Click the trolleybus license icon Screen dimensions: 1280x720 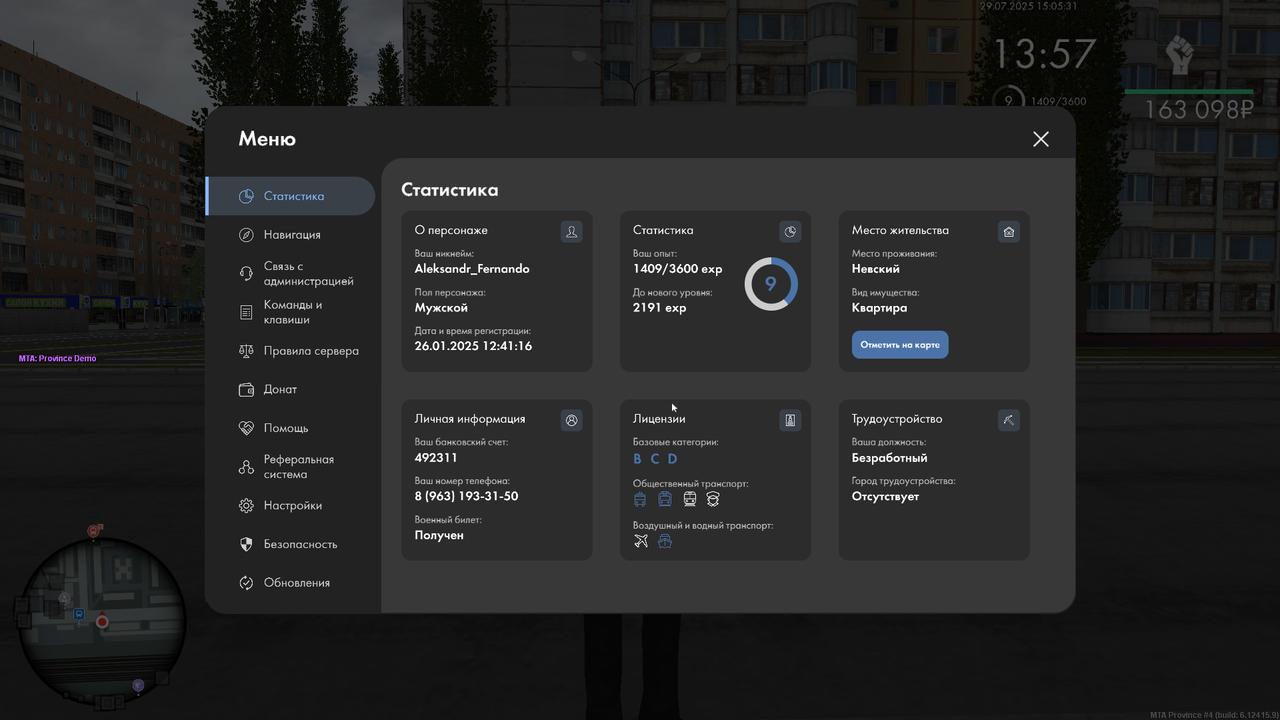641,499
